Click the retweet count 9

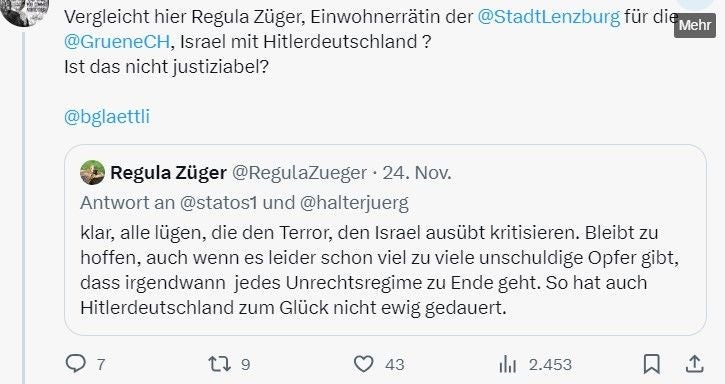click(x=246, y=365)
